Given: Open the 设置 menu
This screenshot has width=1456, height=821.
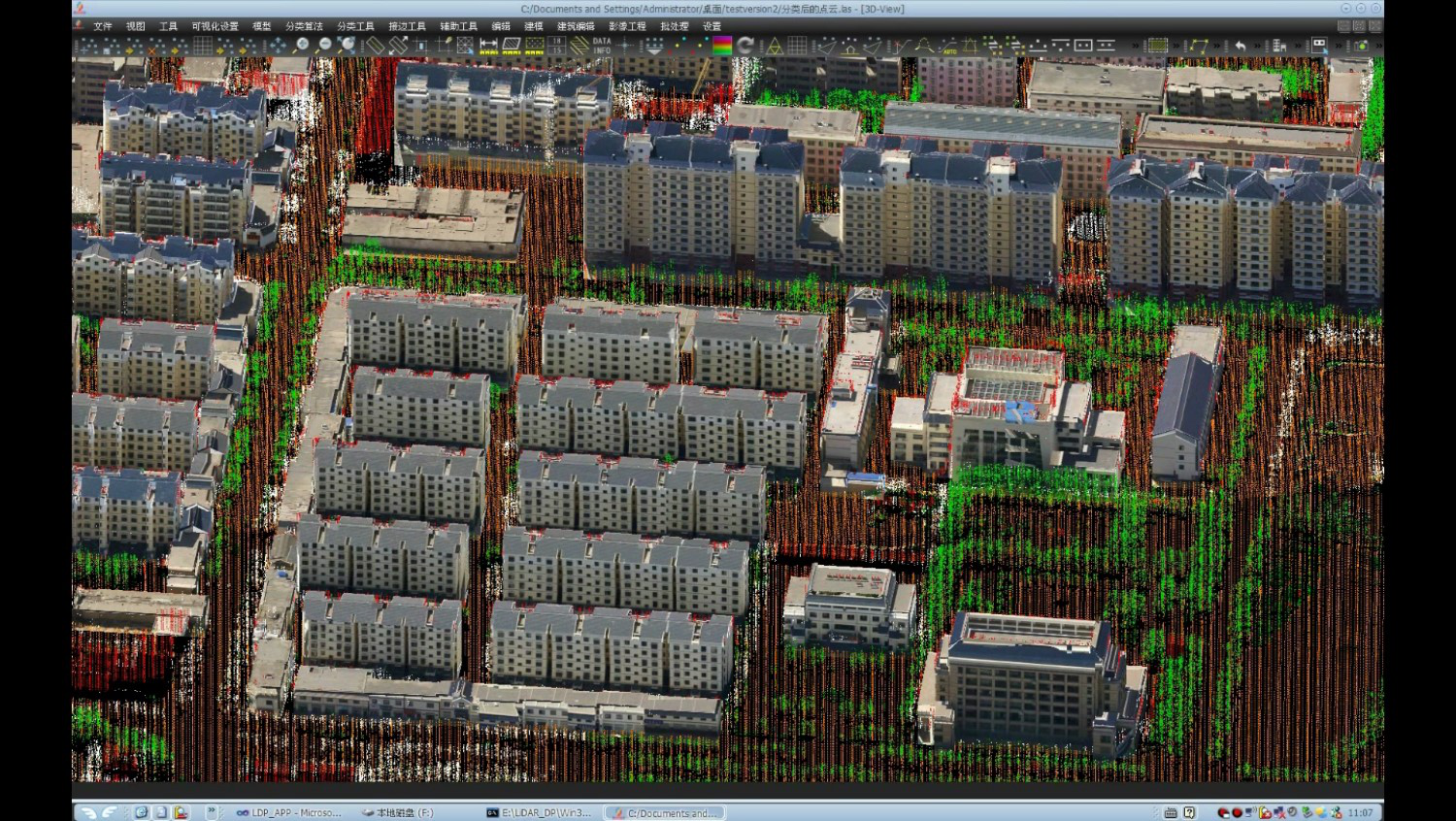Looking at the screenshot, I should tap(712, 26).
